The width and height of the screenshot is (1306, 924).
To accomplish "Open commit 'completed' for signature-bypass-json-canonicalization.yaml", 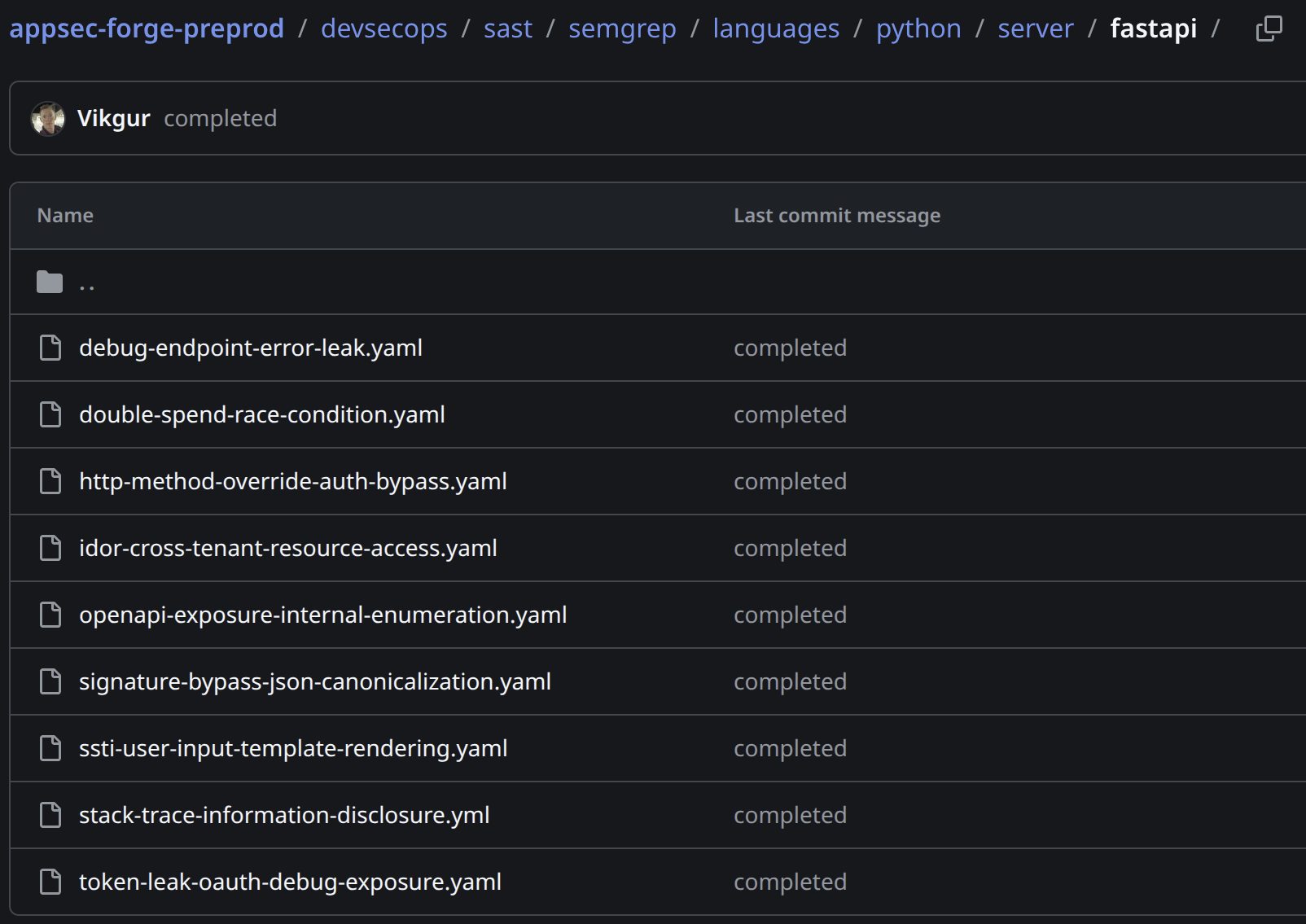I will tap(791, 681).
